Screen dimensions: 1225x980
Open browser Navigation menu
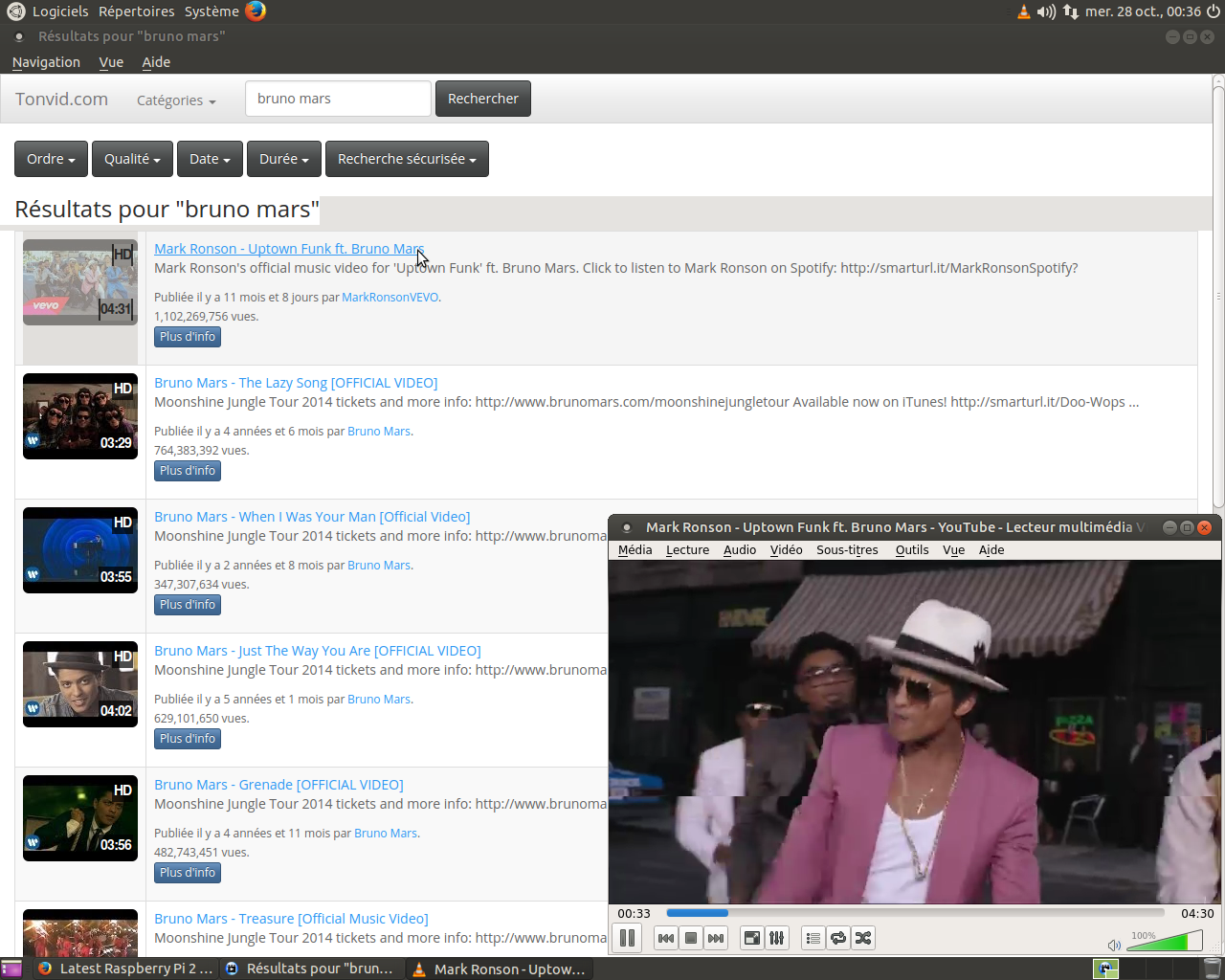click(x=46, y=62)
